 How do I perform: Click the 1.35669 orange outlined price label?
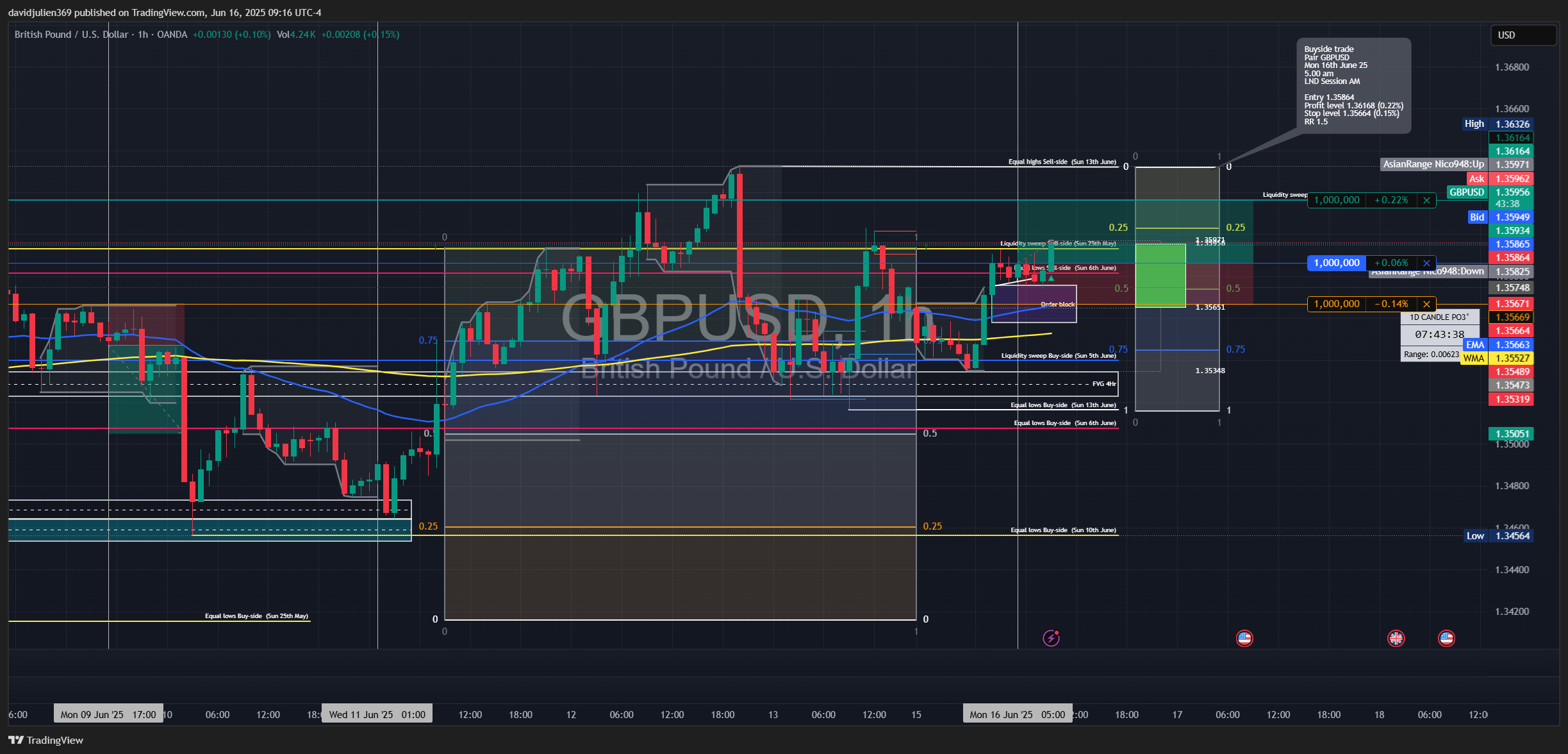(x=1511, y=317)
